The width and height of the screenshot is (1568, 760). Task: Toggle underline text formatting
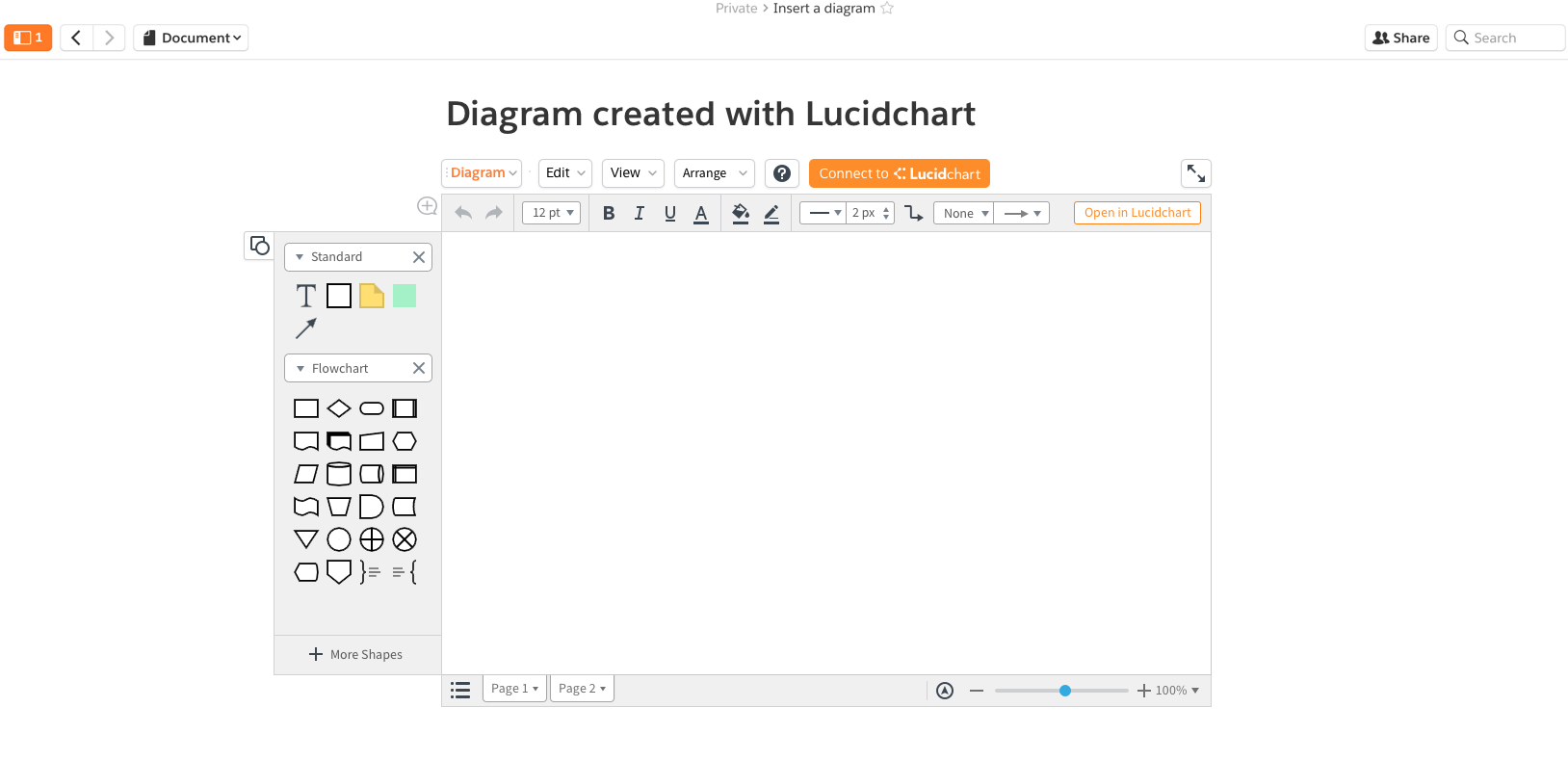(x=670, y=213)
